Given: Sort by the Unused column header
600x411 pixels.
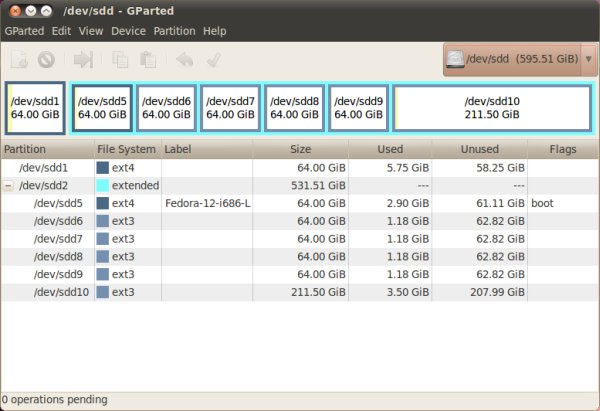Looking at the screenshot, I should click(x=479, y=149).
